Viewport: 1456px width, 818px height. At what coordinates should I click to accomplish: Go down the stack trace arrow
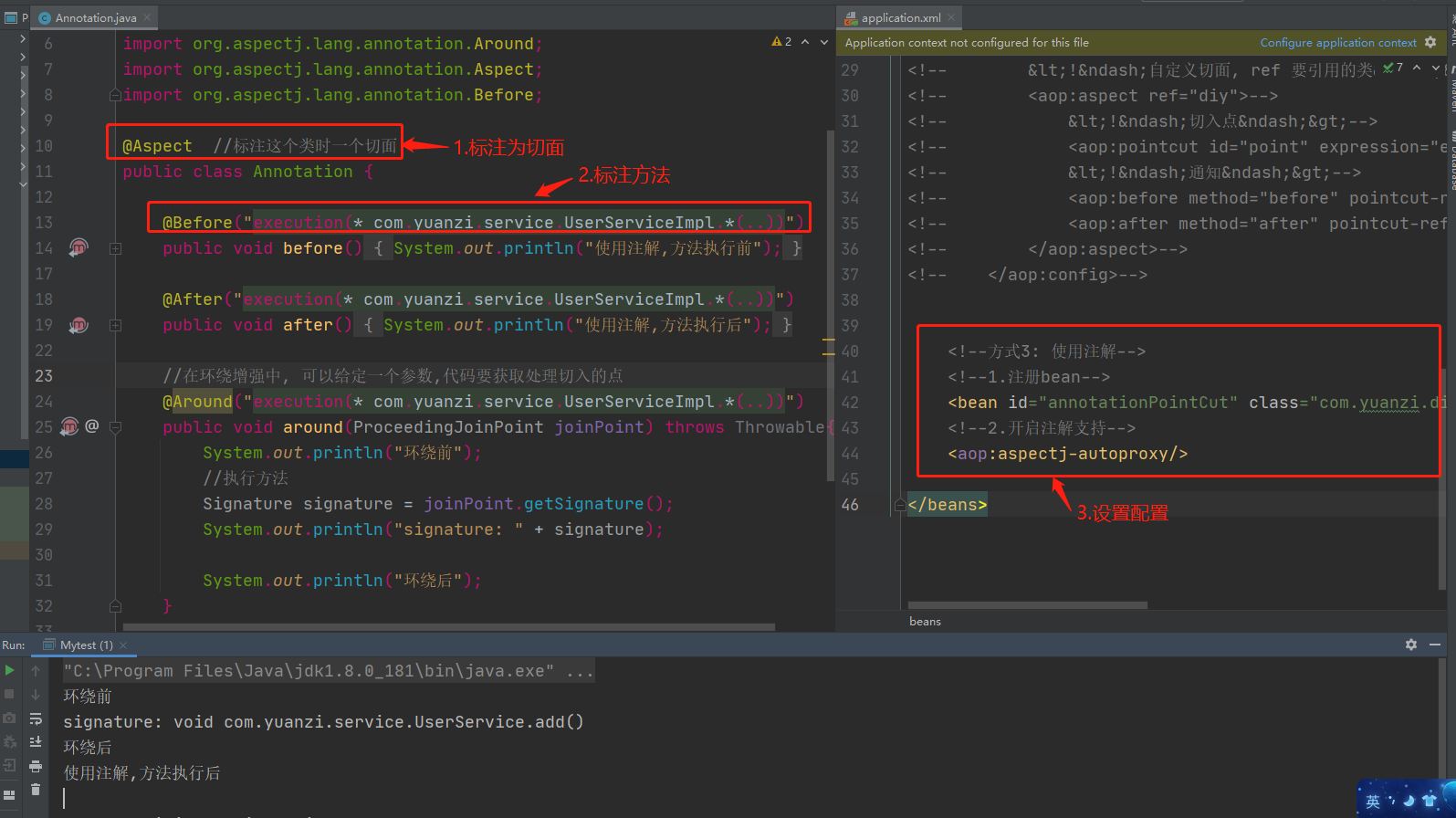tap(36, 694)
